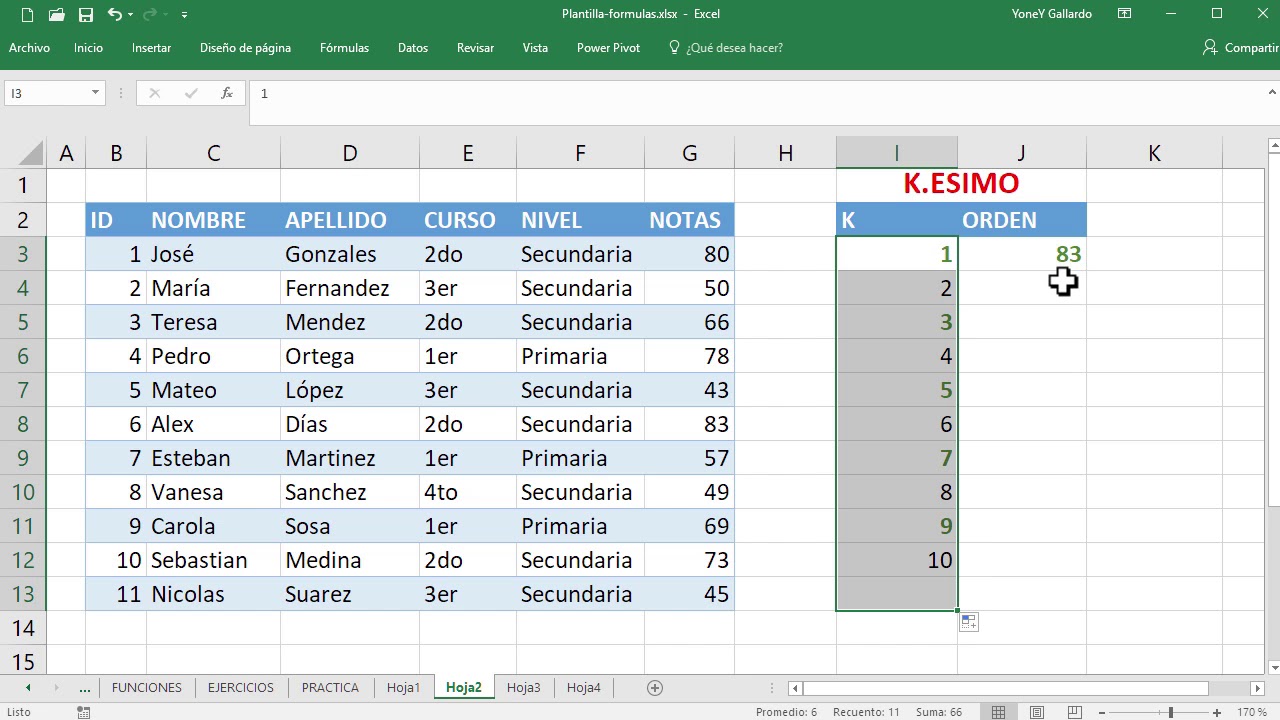
Task: Open Customize Quick Access Toolbar menu
Action: click(x=184, y=15)
